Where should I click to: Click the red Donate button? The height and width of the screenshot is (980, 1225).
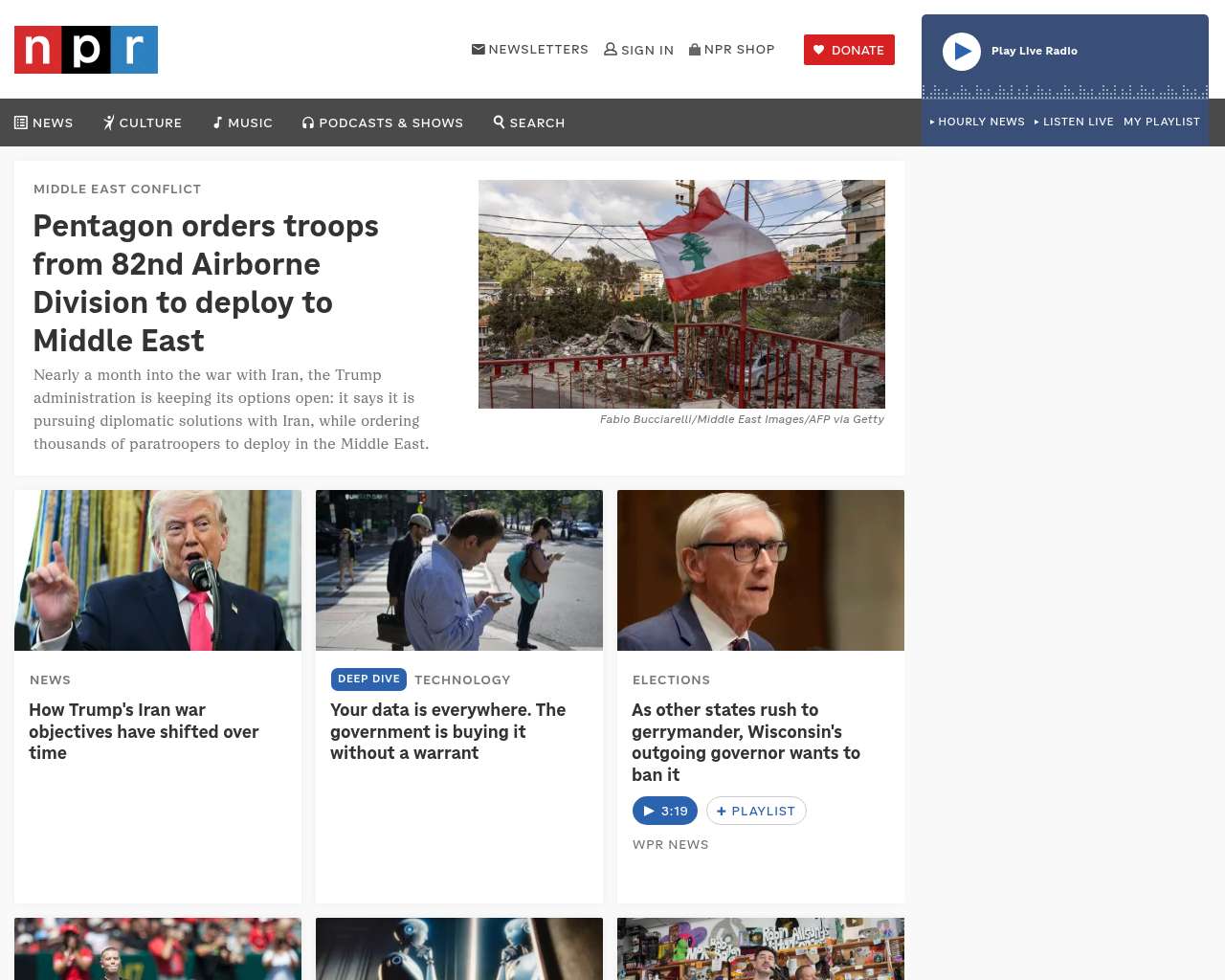(x=849, y=50)
